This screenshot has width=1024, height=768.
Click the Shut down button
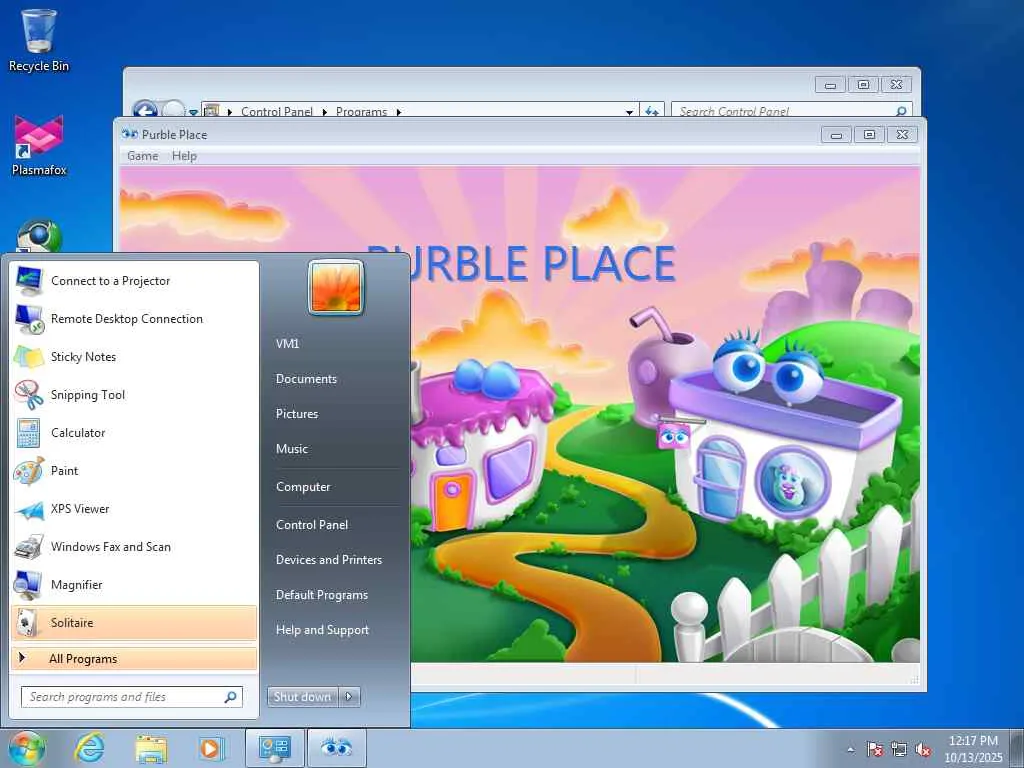click(x=302, y=697)
